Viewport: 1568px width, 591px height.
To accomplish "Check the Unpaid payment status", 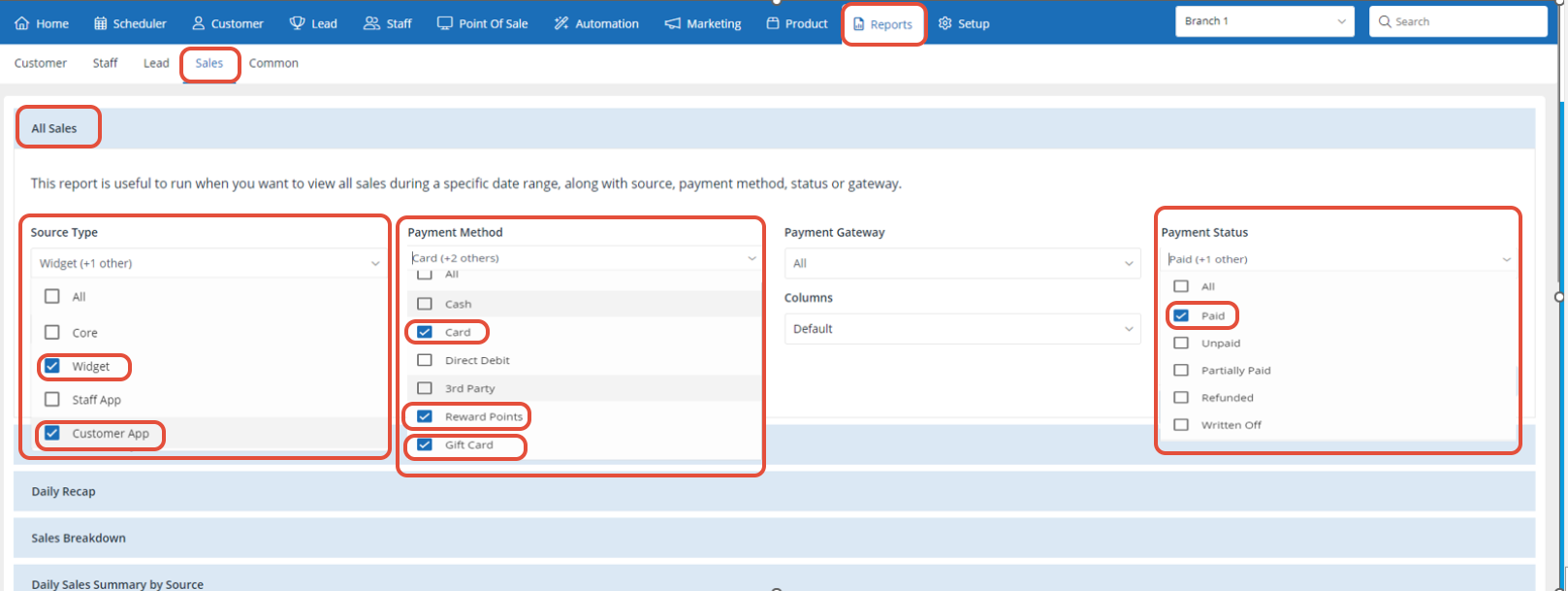I will click(1181, 343).
